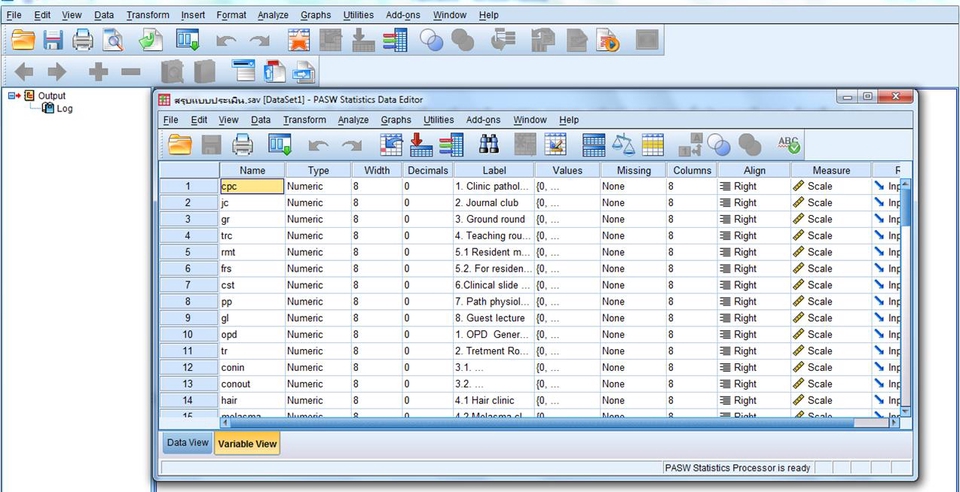Save icon in the Output viewer toolbar

tap(53, 40)
